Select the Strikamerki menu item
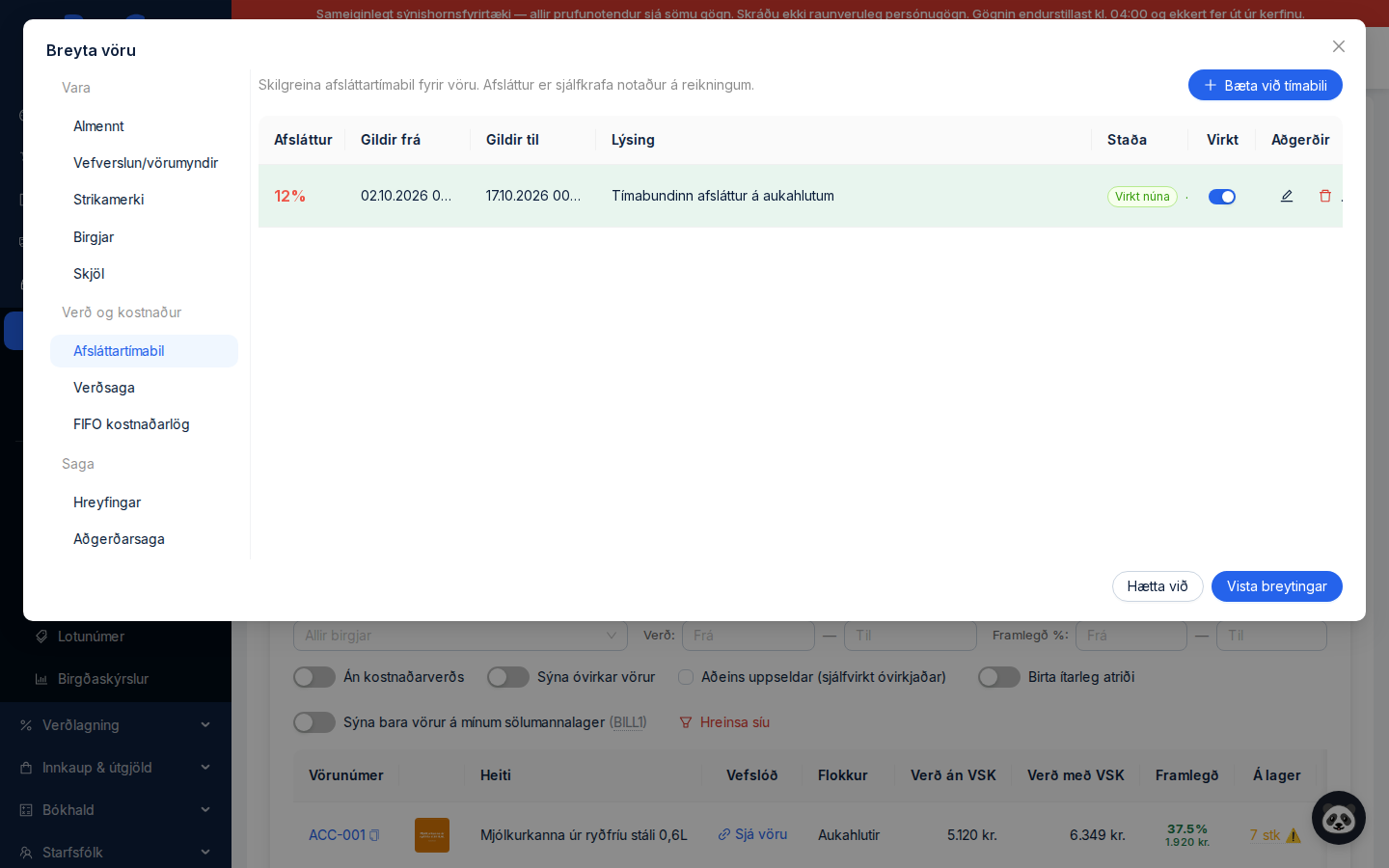 (144, 200)
